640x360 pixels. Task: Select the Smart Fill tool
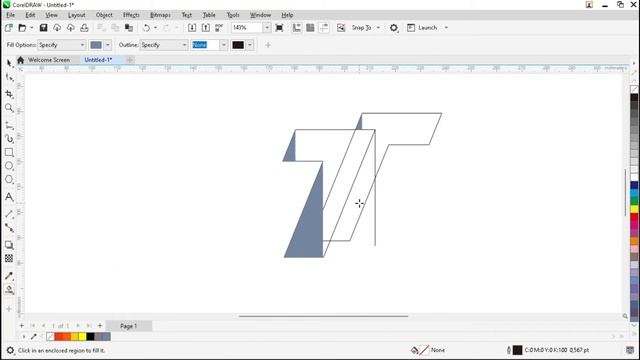coord(9,290)
